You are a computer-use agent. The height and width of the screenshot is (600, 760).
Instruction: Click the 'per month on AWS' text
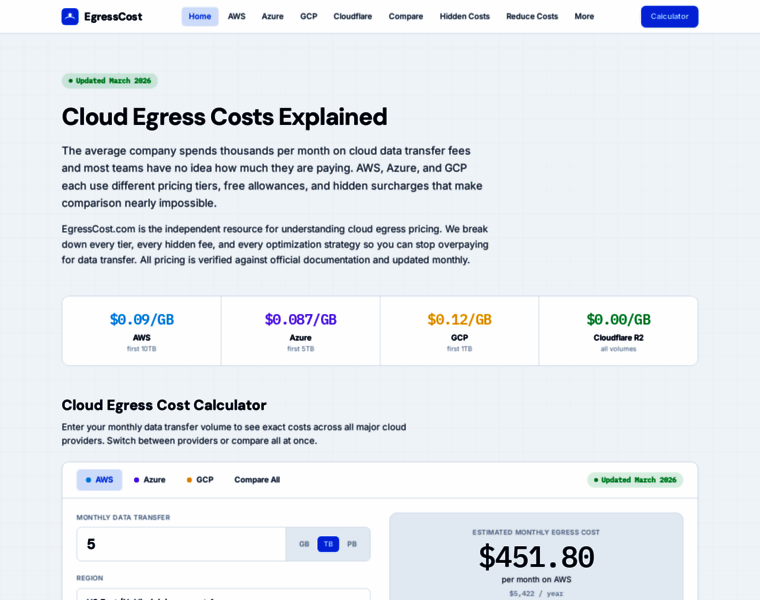536,580
